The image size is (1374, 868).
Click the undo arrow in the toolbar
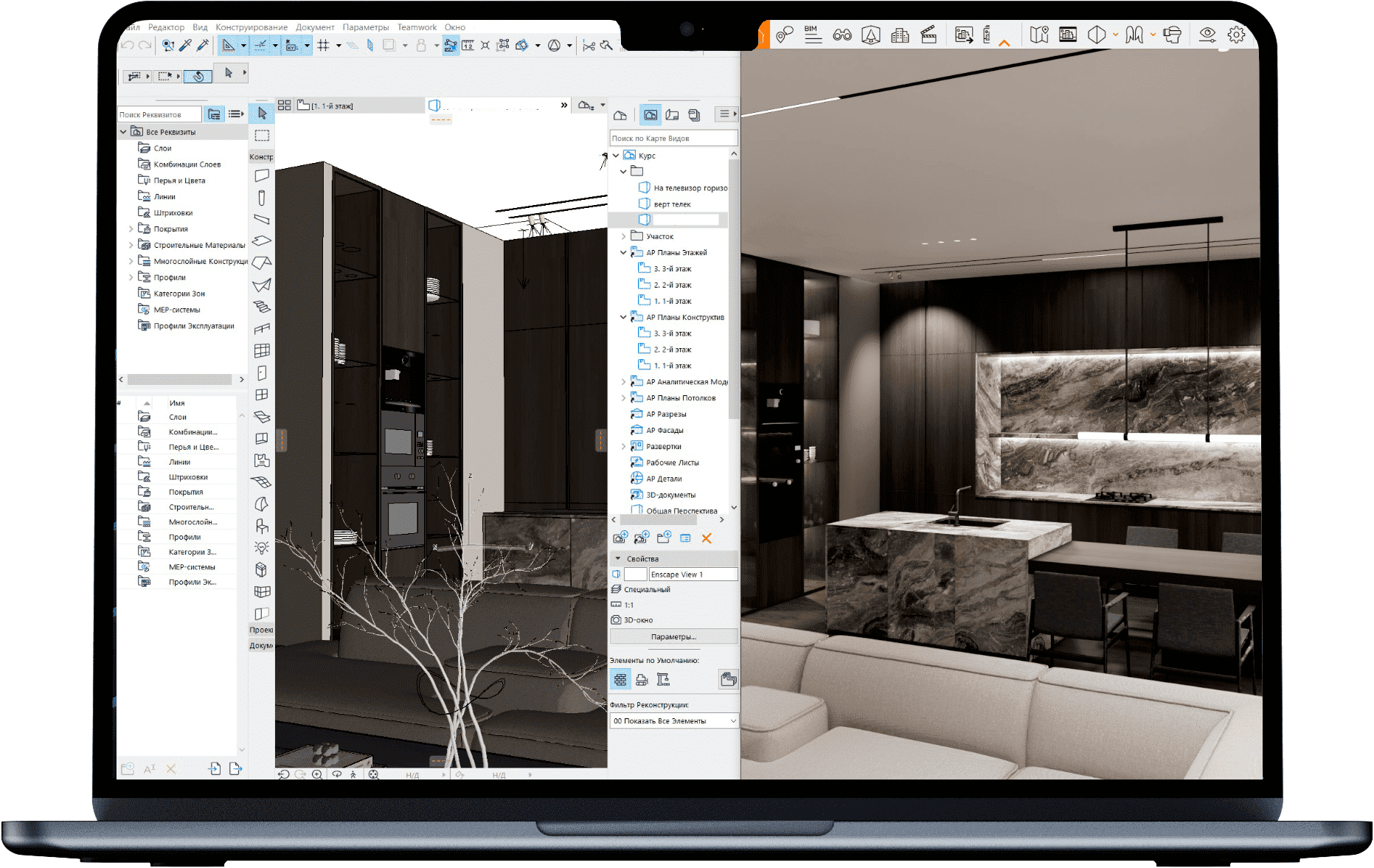coord(128,46)
